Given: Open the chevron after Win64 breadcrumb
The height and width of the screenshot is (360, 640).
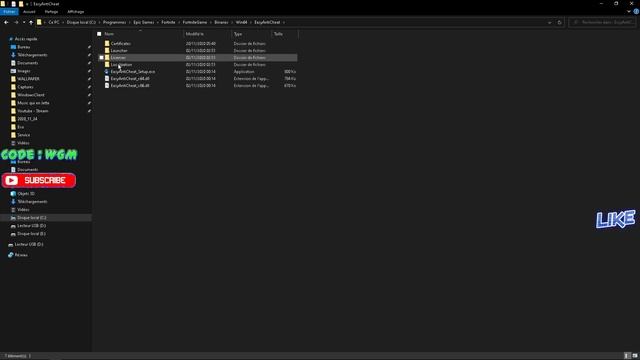Looking at the screenshot, I should (x=251, y=22).
